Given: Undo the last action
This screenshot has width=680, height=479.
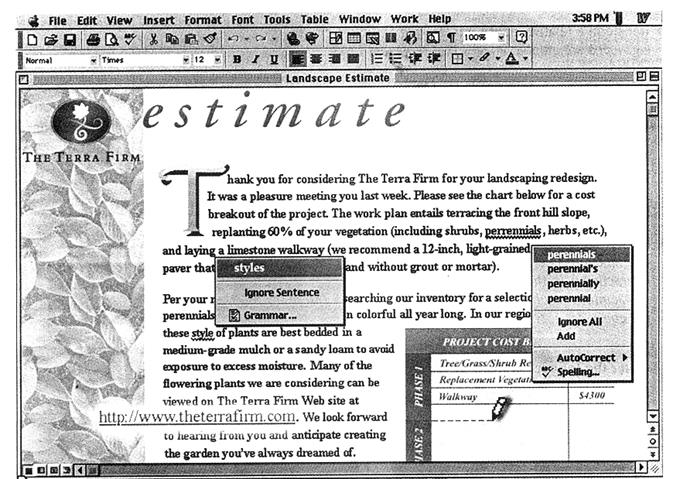Looking at the screenshot, I should click(233, 39).
